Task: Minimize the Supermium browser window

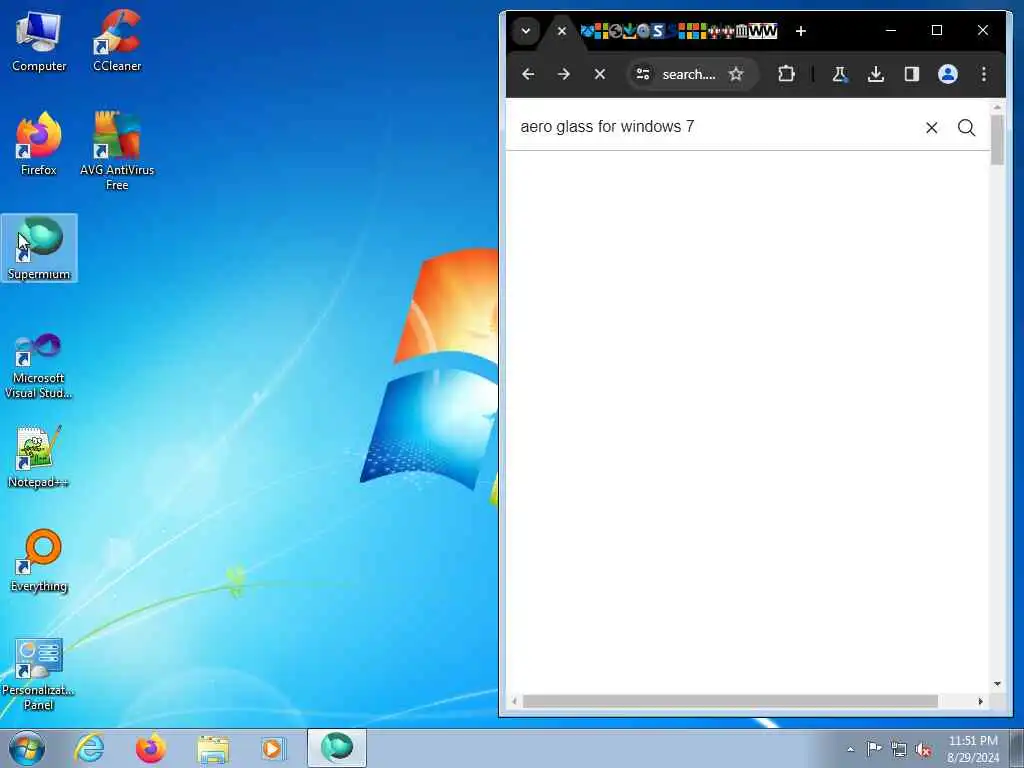Action: tap(891, 31)
